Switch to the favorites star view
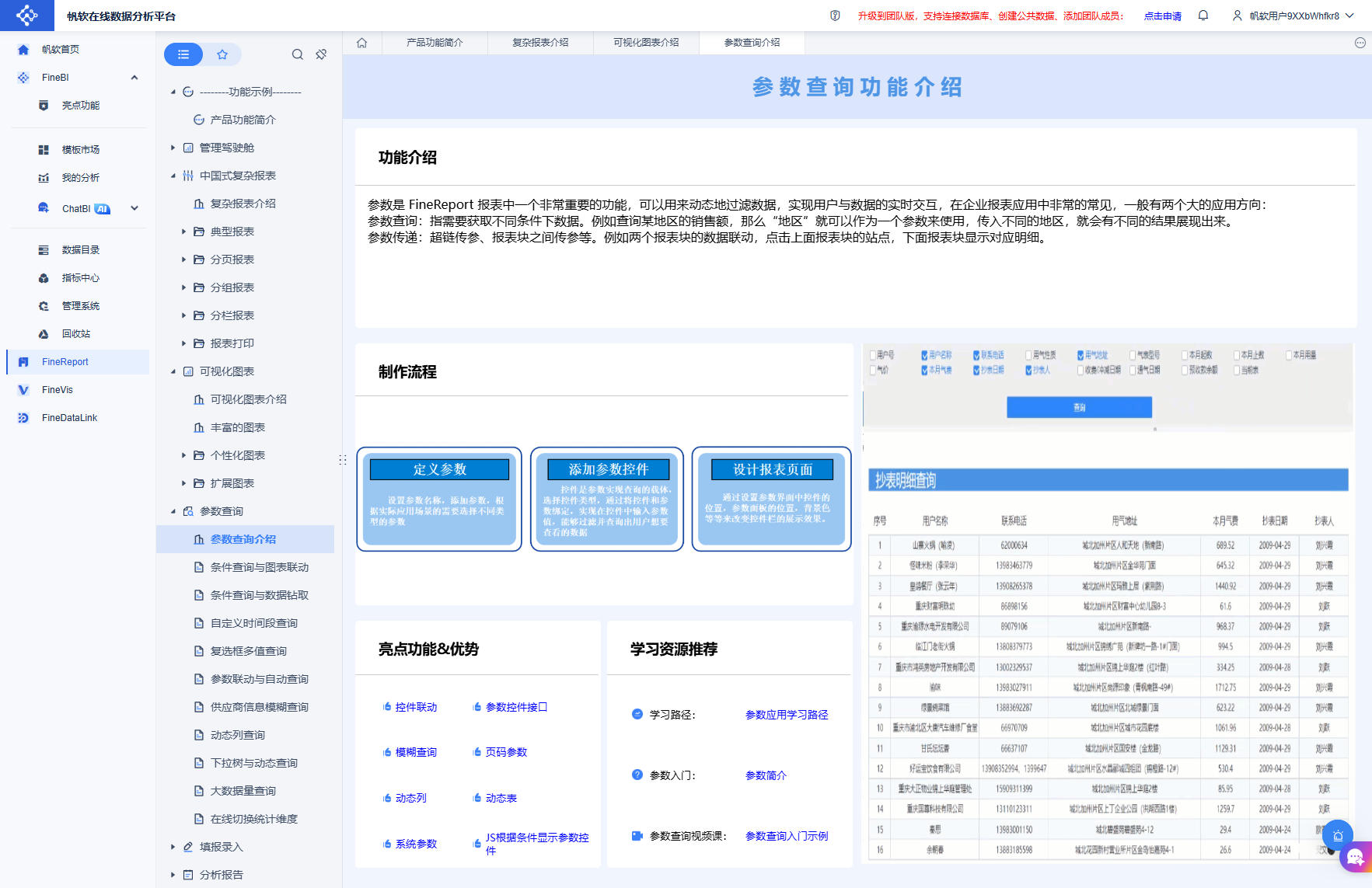This screenshot has height=888, width=1372. [x=222, y=54]
